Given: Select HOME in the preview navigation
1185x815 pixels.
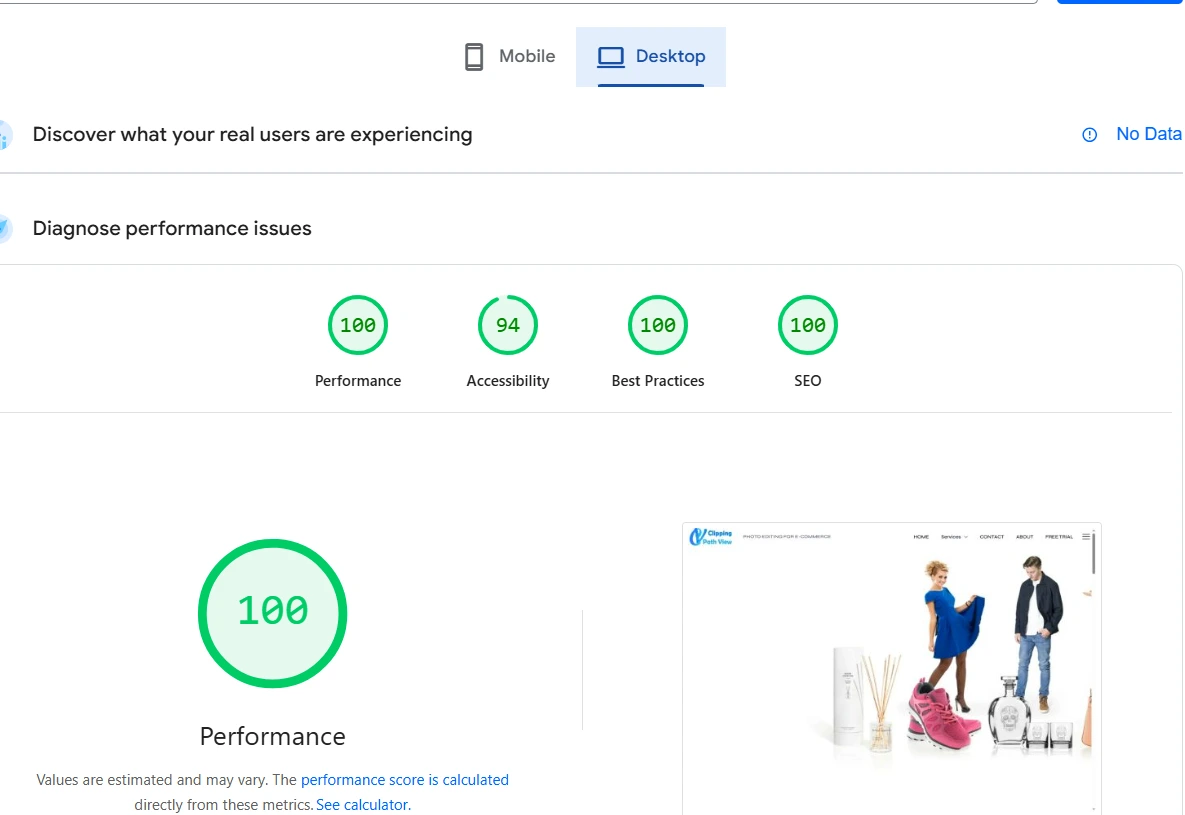Looking at the screenshot, I should [922, 536].
